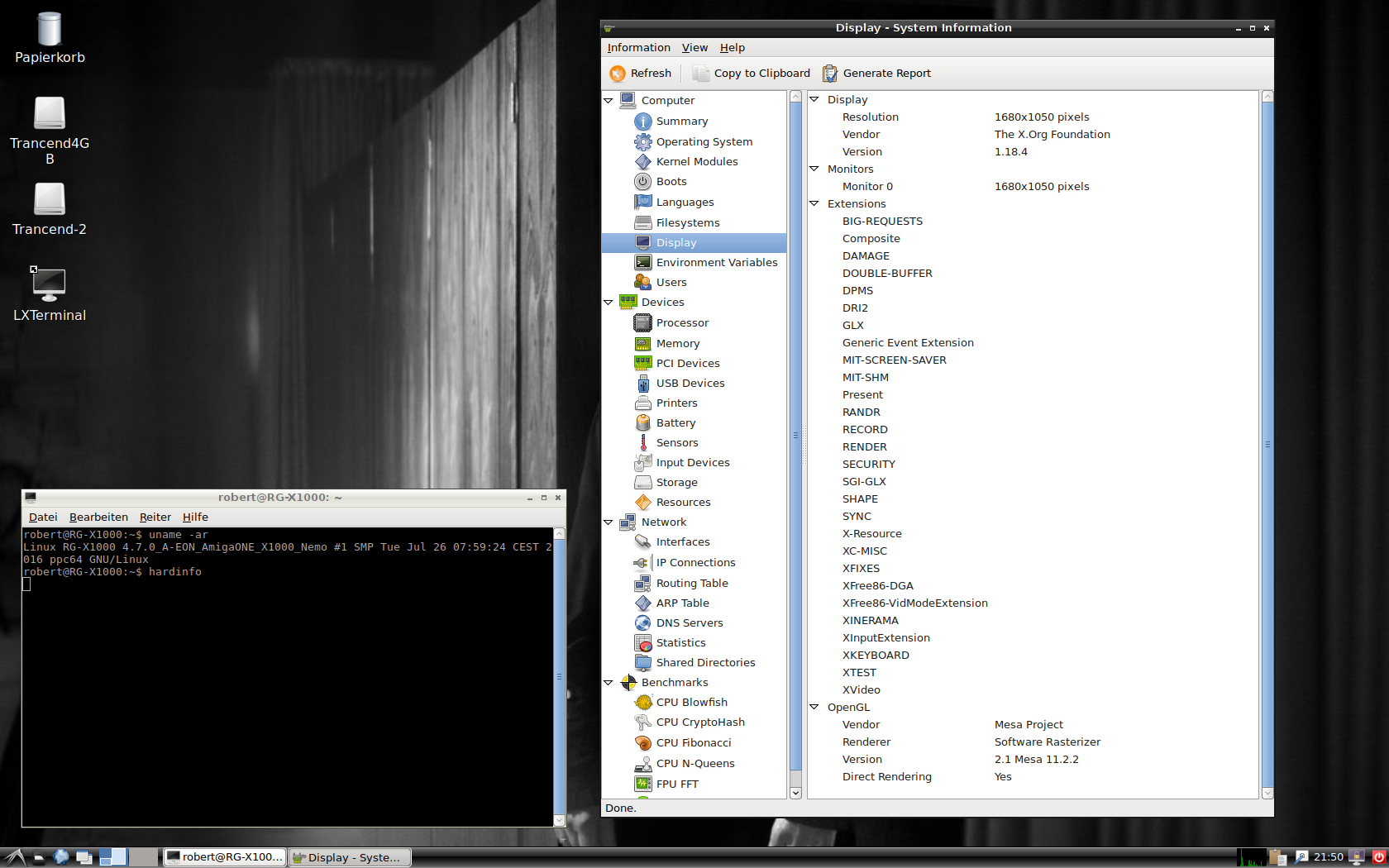Open the Sensors item
This screenshot has width=1389, height=868.
(x=676, y=443)
